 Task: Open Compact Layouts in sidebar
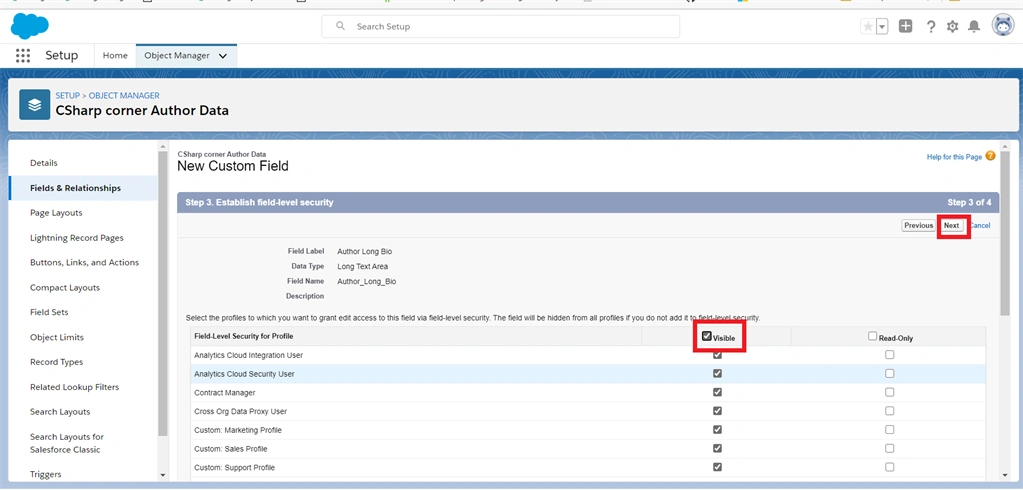point(65,288)
